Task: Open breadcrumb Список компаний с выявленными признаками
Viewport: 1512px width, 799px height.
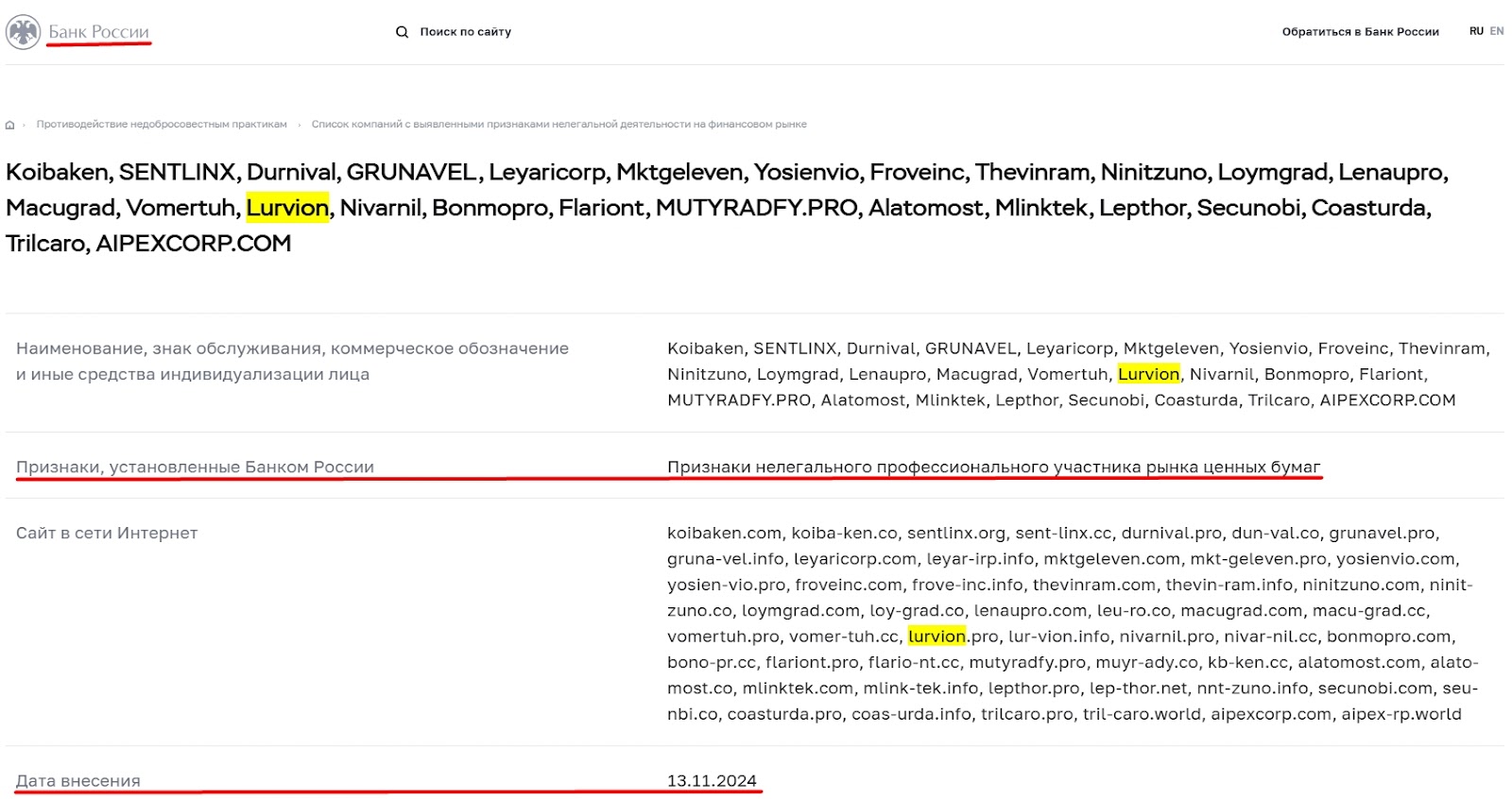Action: [558, 125]
